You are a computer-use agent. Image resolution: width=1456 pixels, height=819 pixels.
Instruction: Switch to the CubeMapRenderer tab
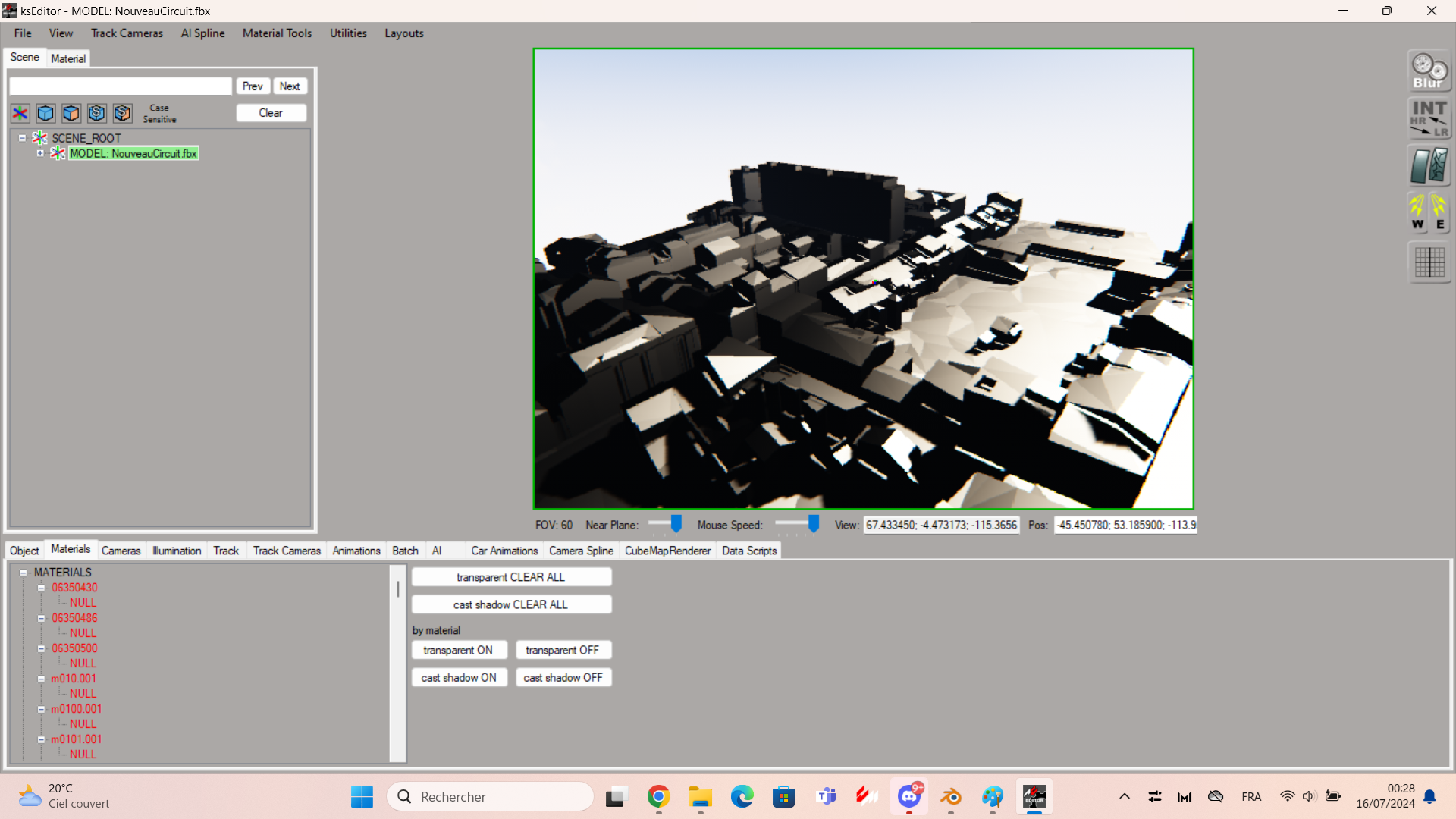[667, 551]
